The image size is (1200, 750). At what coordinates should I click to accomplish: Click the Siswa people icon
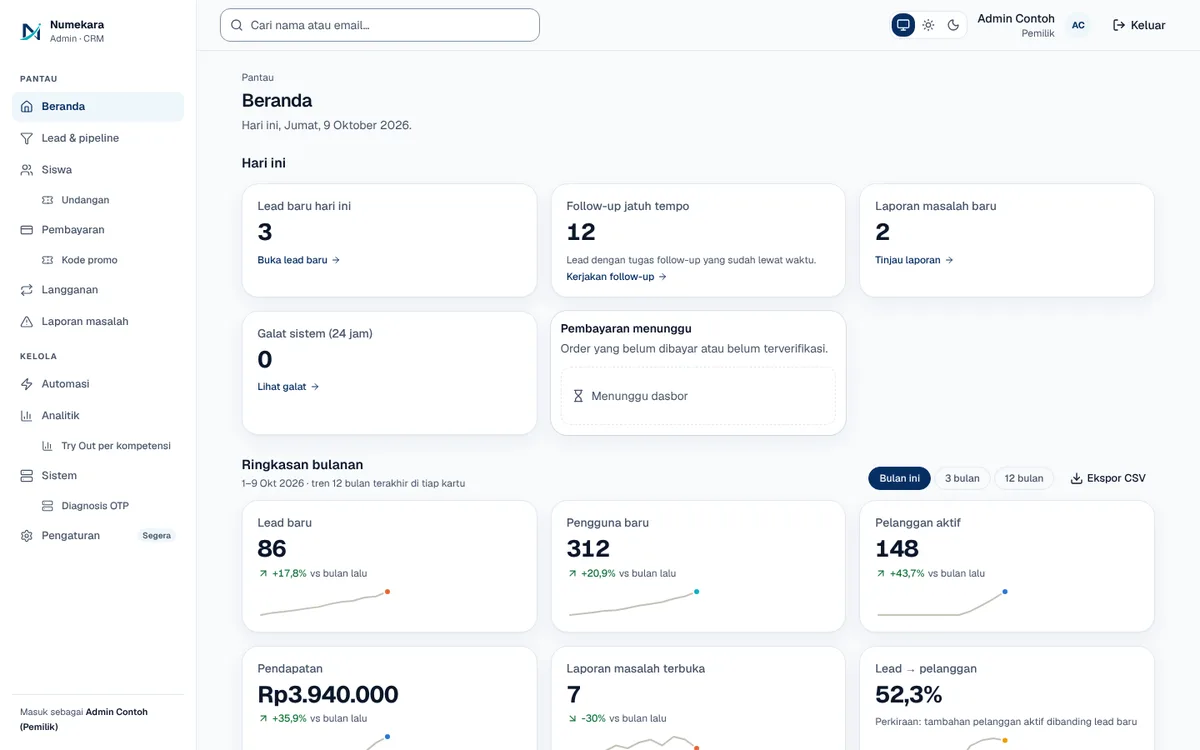coord(27,170)
